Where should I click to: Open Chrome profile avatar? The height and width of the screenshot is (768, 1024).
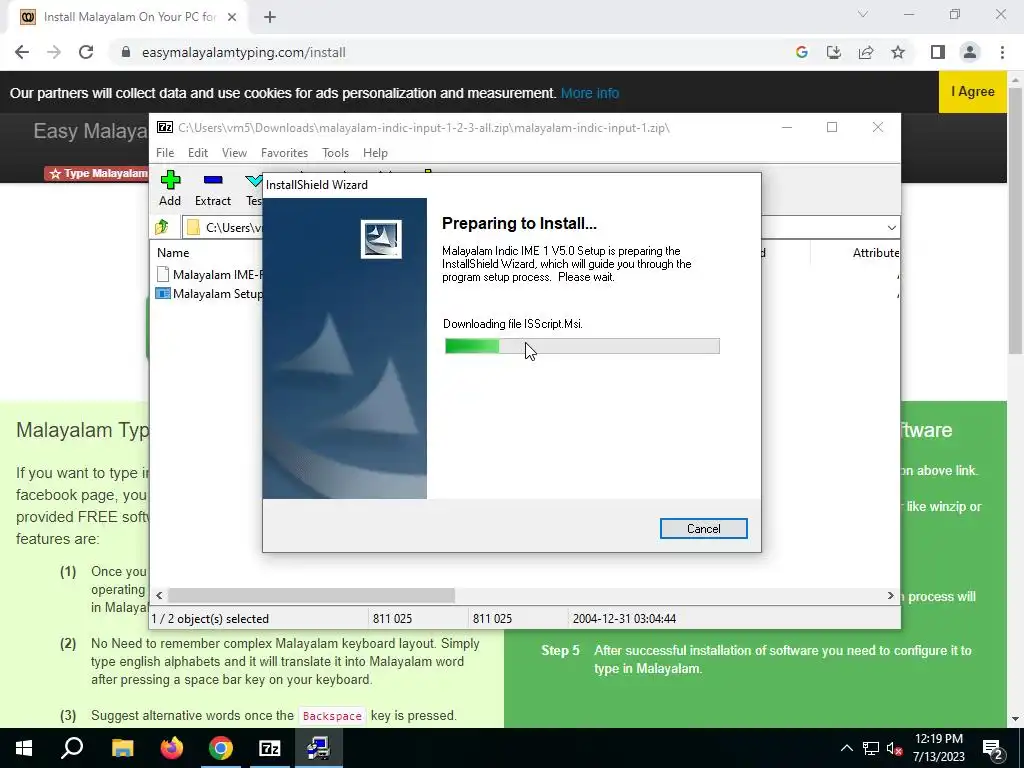[x=970, y=52]
